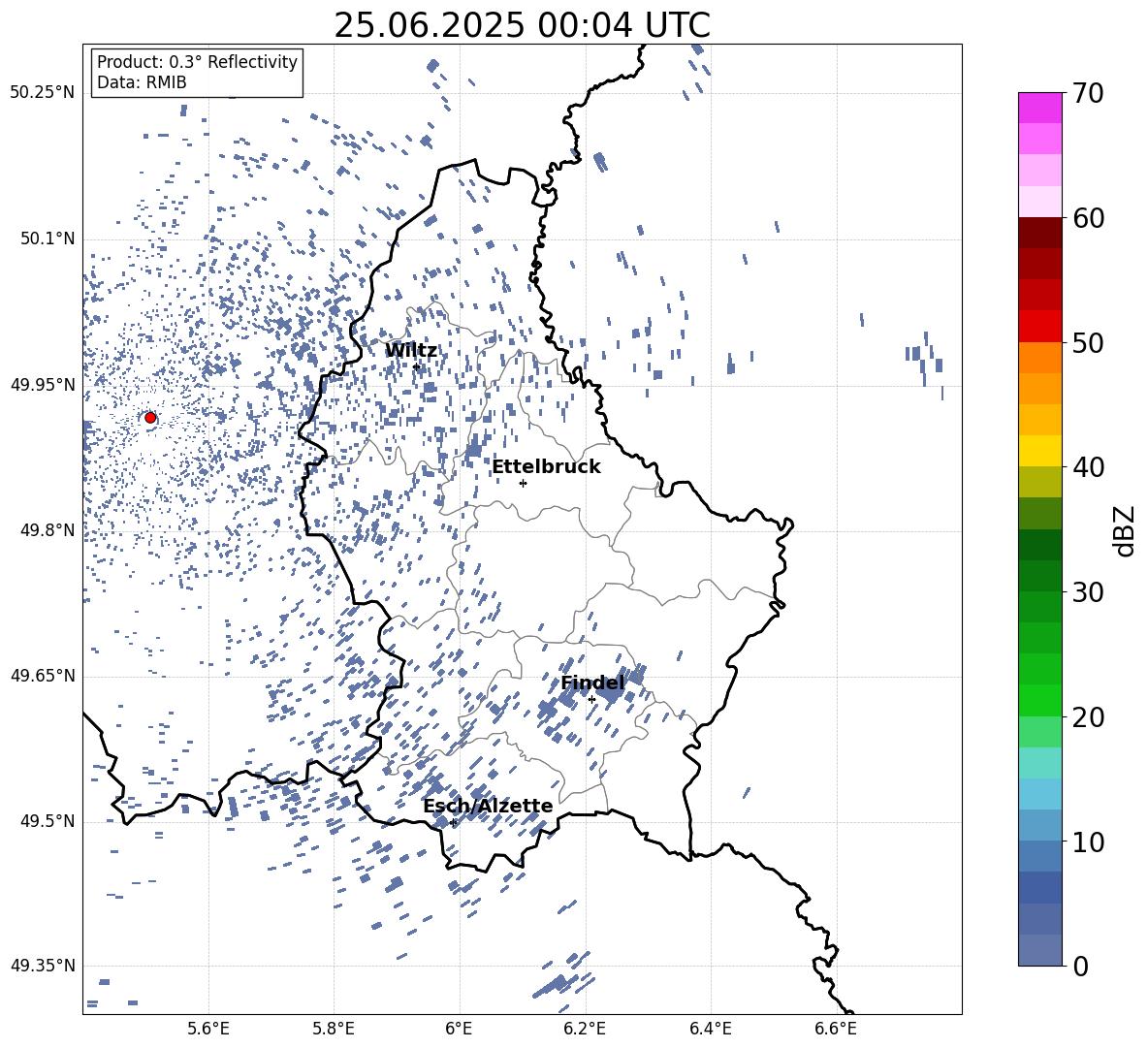This screenshot has height=1048, width=1148.
Task: Click the 49.95°N latitude label
Action: click(43, 385)
